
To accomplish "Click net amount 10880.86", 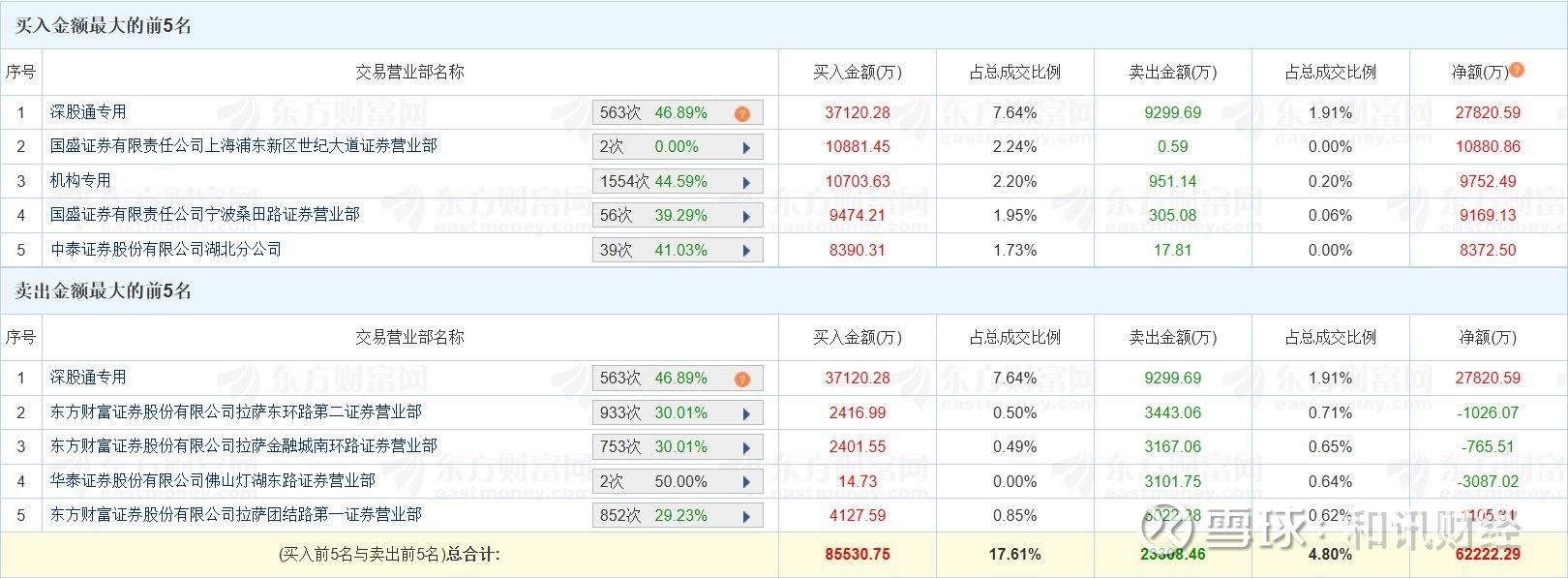I will coord(1488,147).
